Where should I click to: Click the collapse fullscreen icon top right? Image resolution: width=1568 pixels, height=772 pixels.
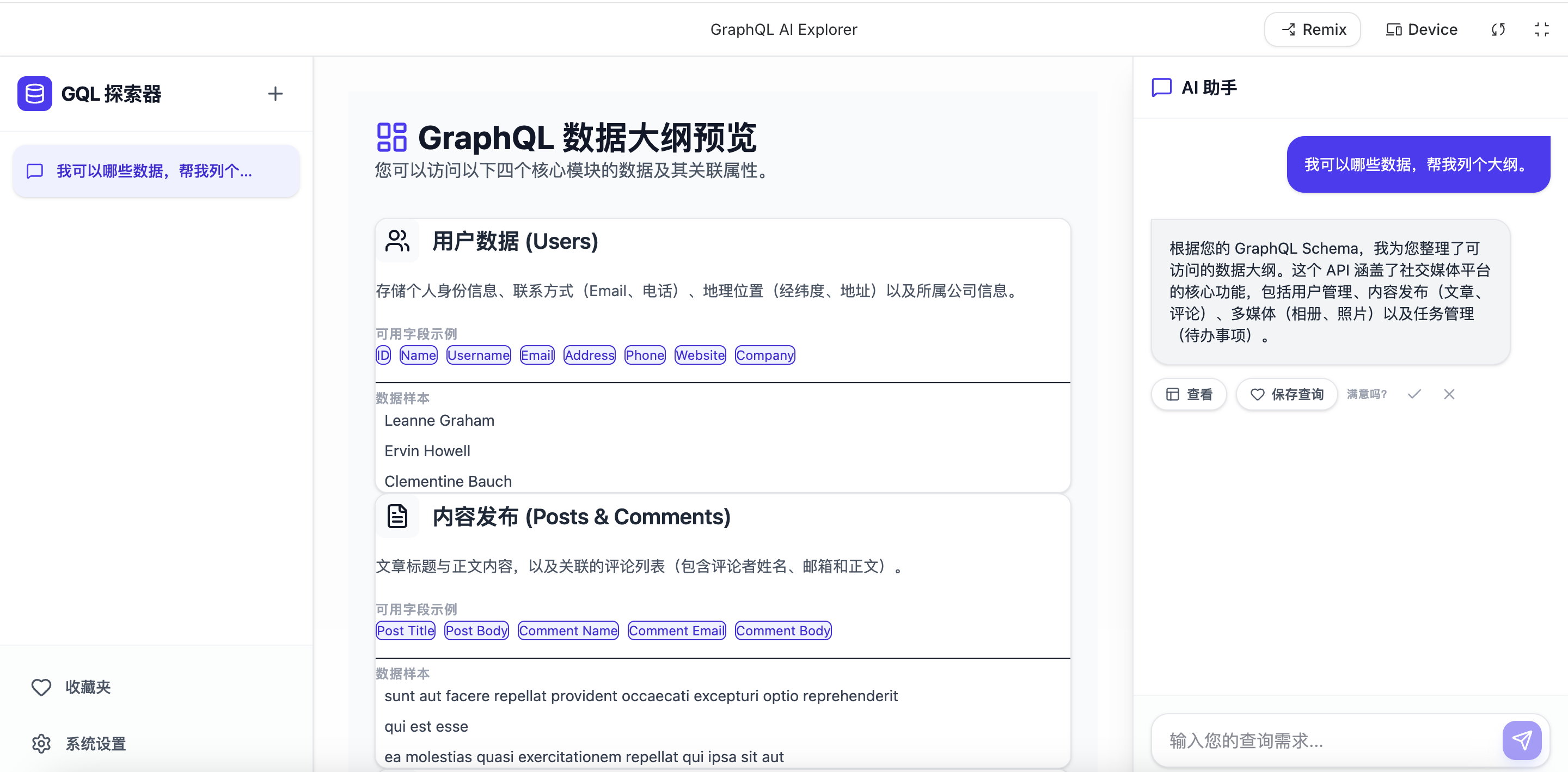click(x=1541, y=29)
